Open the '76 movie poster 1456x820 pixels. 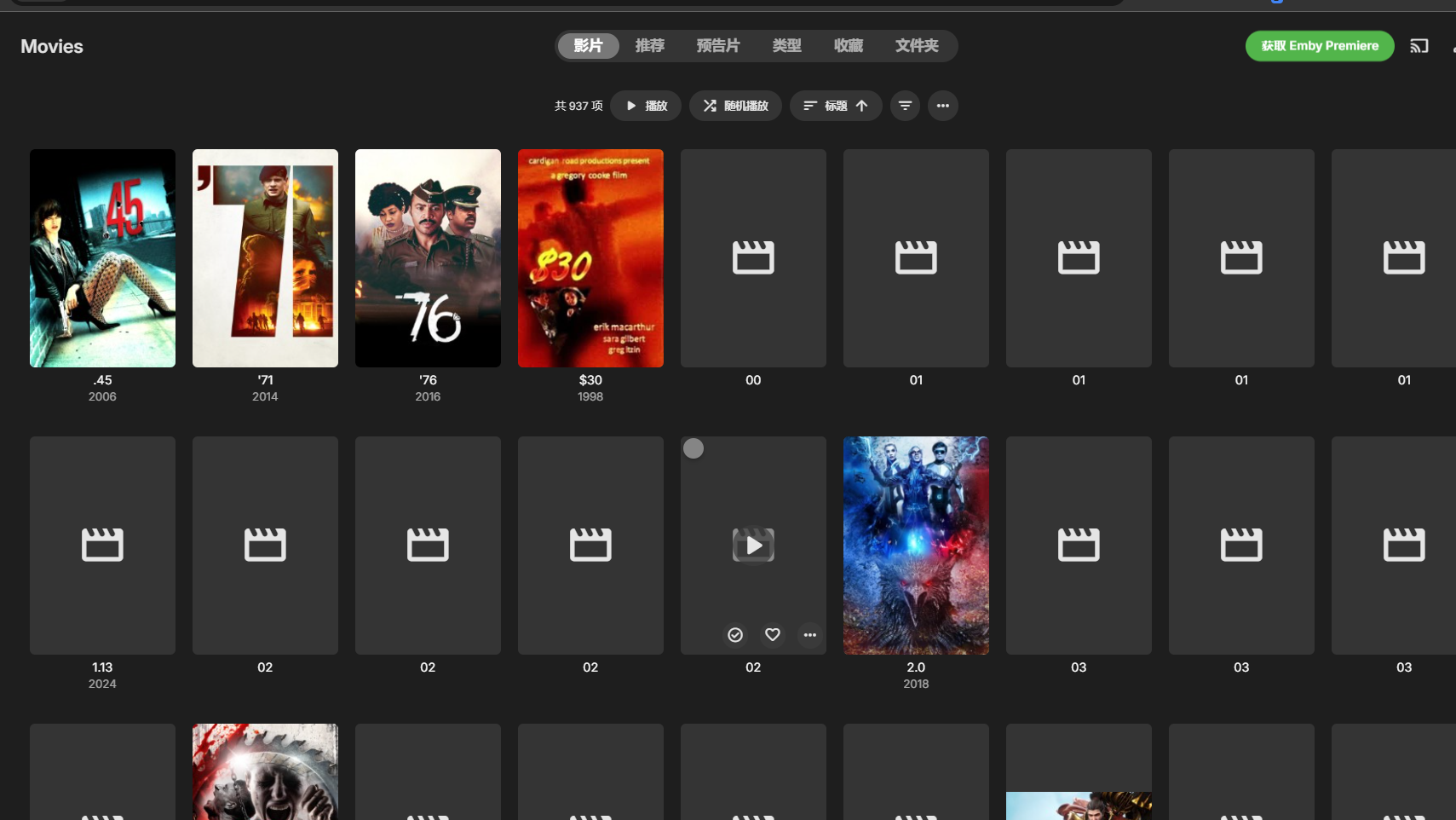tap(428, 258)
